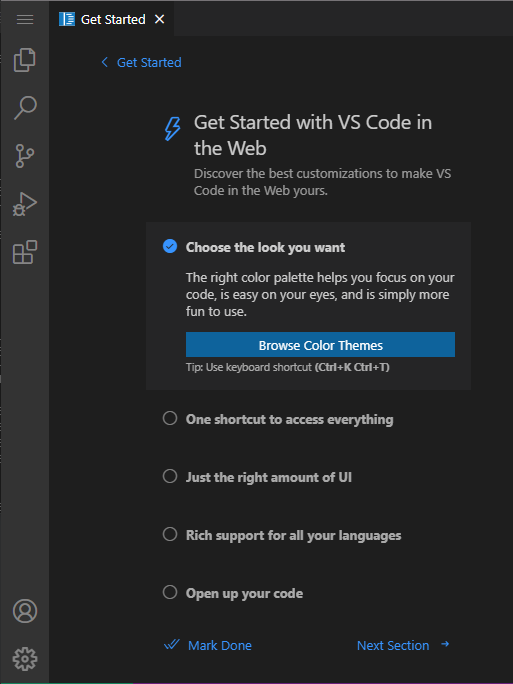Check off 'Just the right amount of UI'

point(170,476)
